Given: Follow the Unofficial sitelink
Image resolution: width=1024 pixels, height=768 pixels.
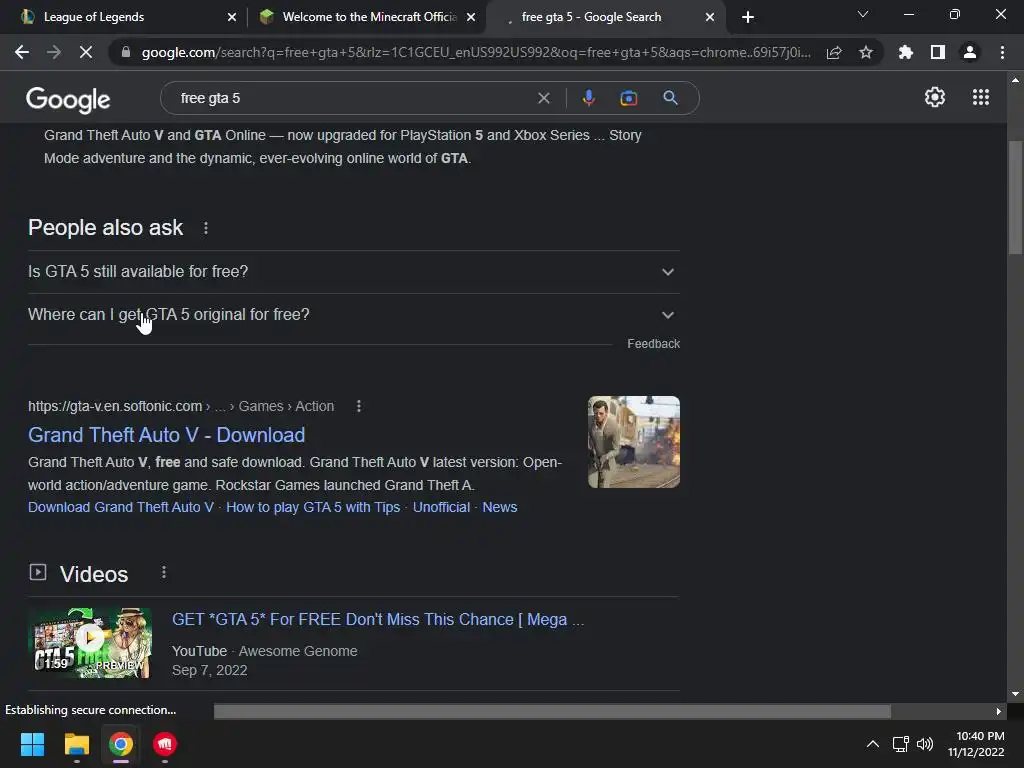Looking at the screenshot, I should tap(441, 507).
